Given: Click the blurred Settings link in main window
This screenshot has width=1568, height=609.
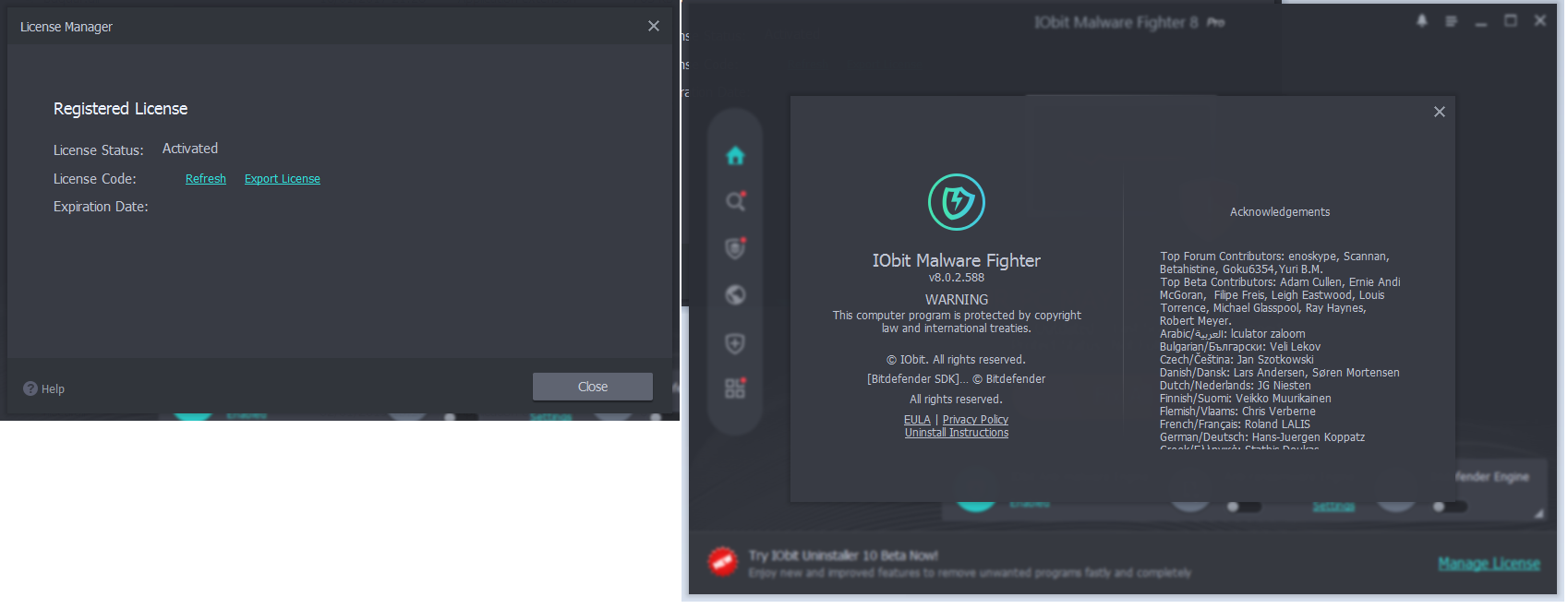Looking at the screenshot, I should pyautogui.click(x=1333, y=507).
